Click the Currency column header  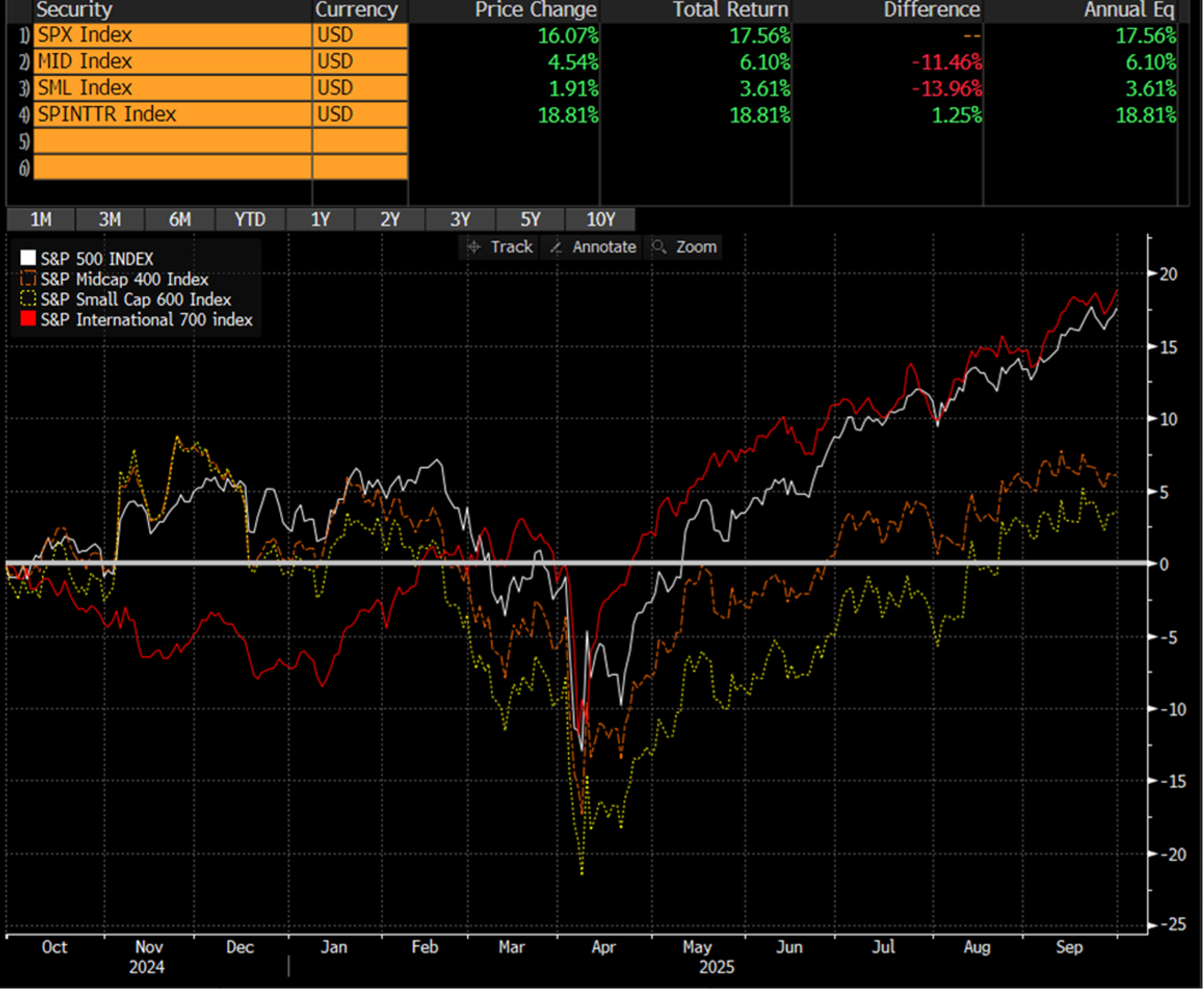pos(356,10)
